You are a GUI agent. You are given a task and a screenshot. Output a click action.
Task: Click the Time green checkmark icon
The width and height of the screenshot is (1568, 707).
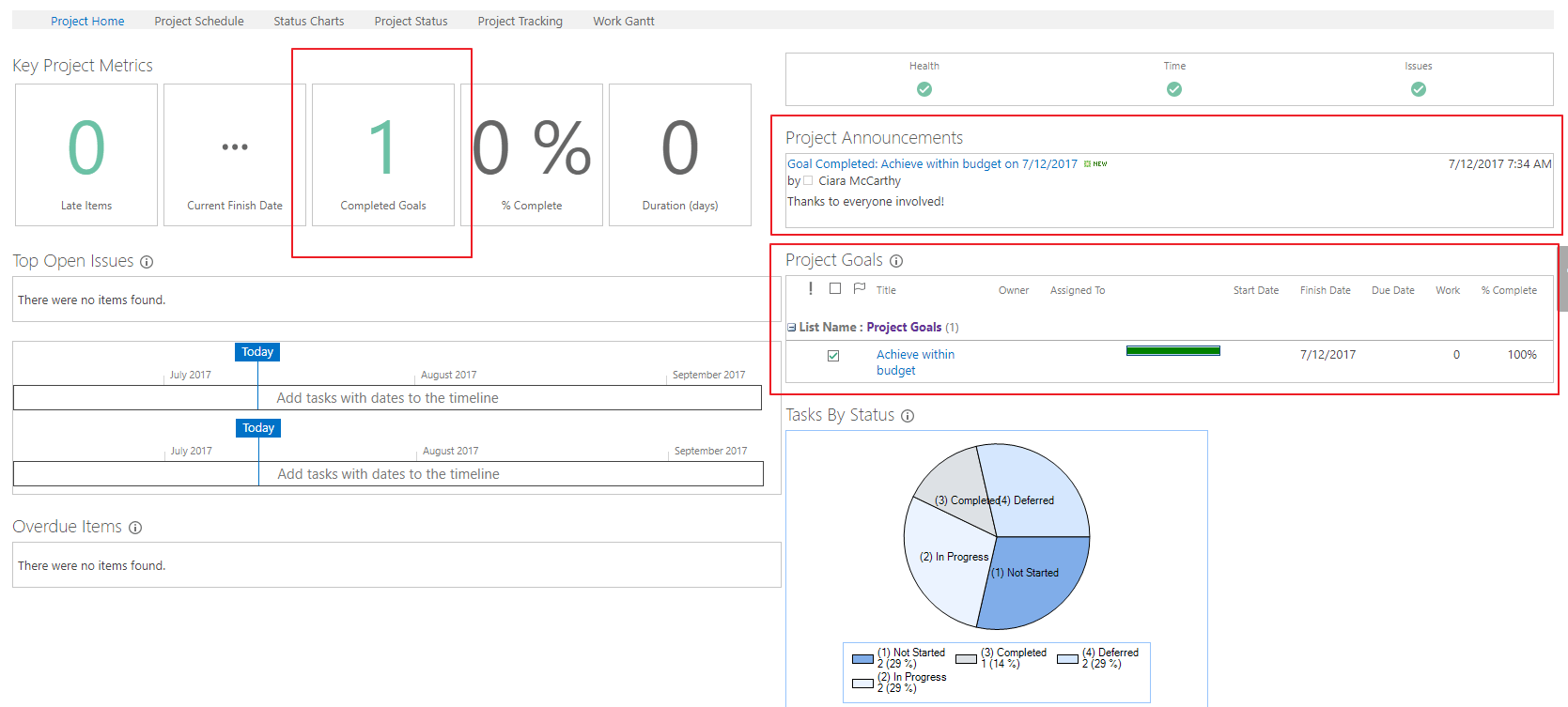point(1174,89)
